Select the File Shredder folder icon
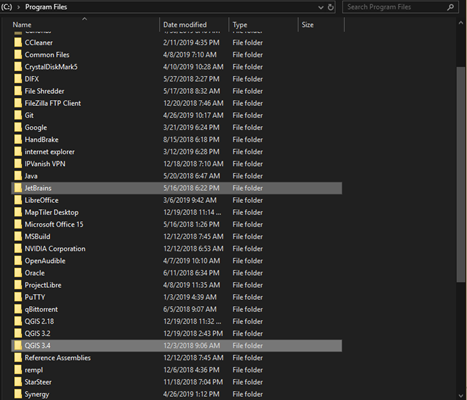This screenshot has height=400, width=467. 18,91
